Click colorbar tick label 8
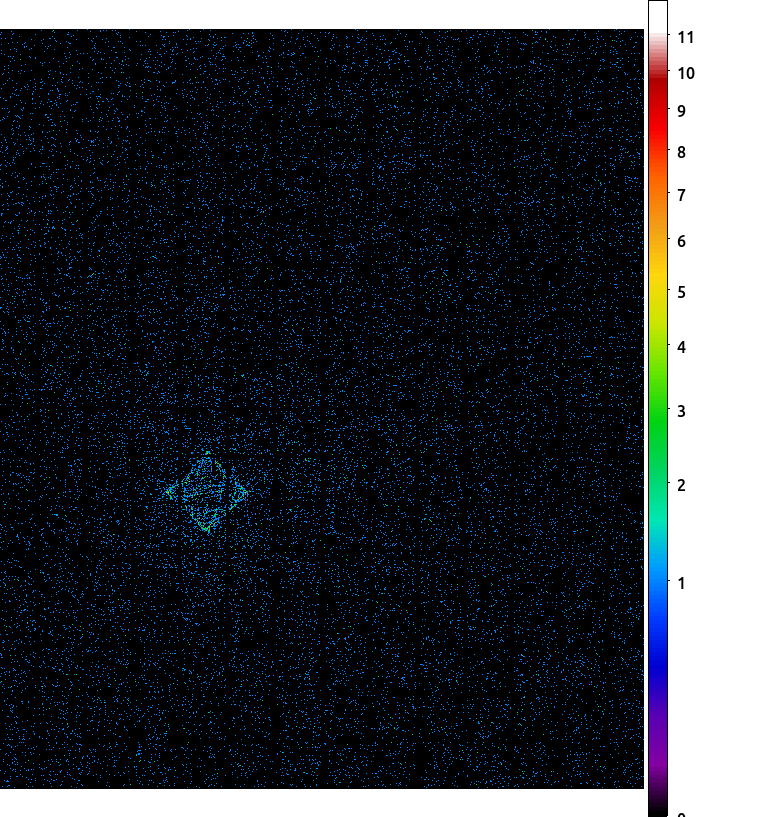The width and height of the screenshot is (760, 817). click(x=681, y=152)
